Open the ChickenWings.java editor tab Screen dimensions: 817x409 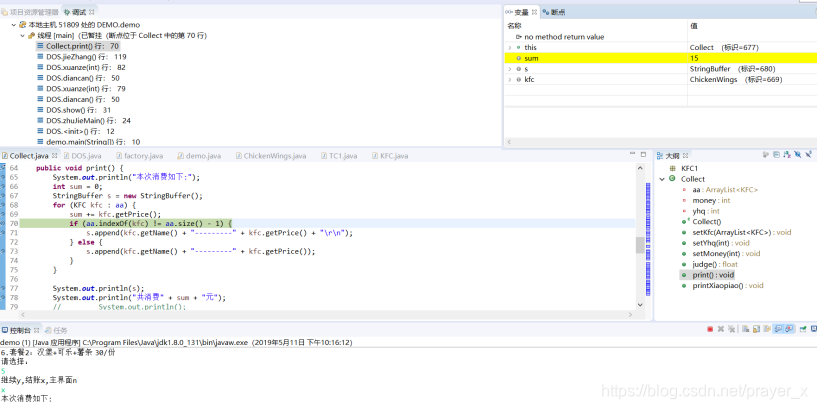(x=270, y=156)
